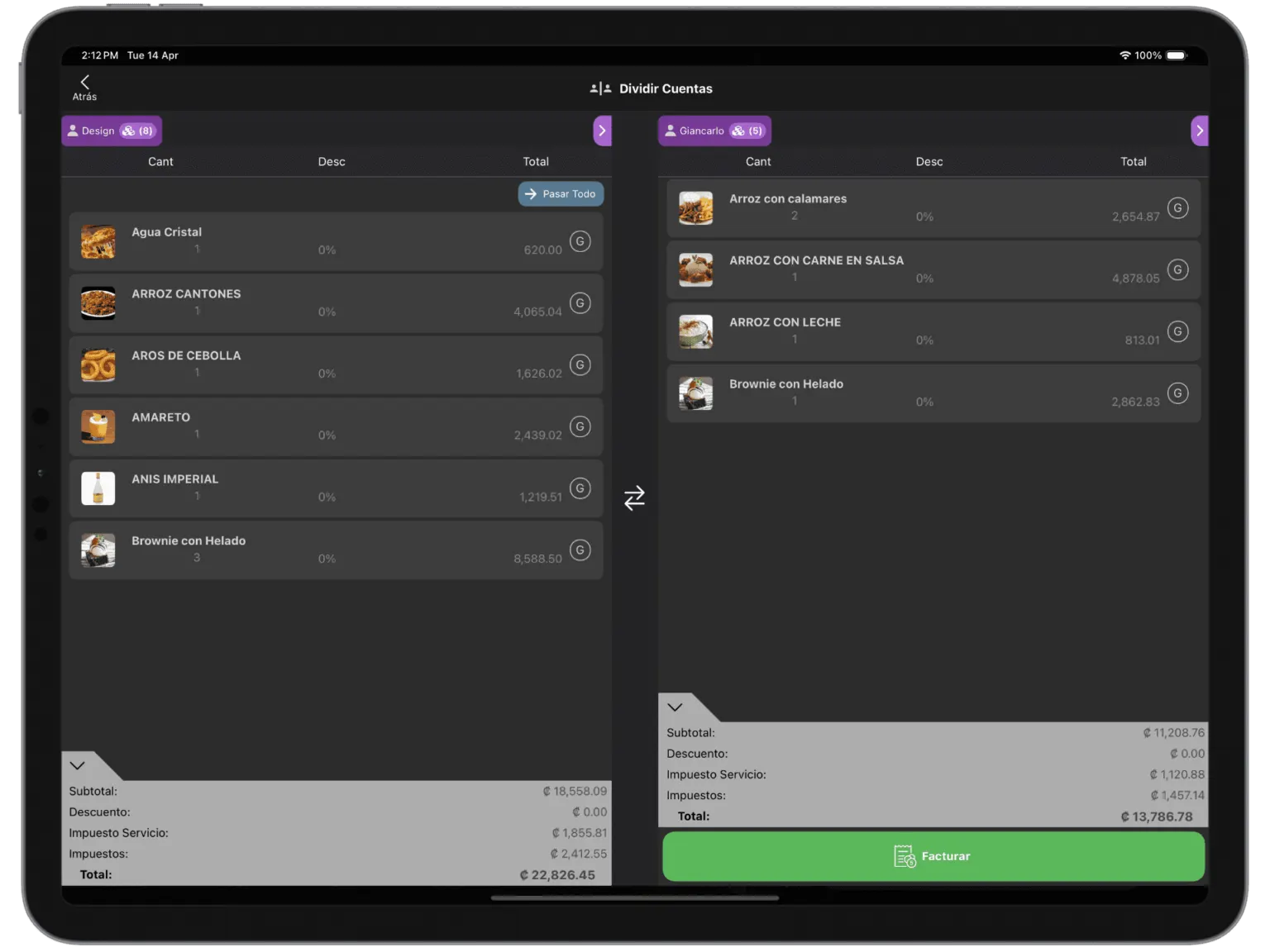This screenshot has height=952, width=1270.
Task: Select the AMARETO drink thumbnail
Action: pyautogui.click(x=98, y=426)
